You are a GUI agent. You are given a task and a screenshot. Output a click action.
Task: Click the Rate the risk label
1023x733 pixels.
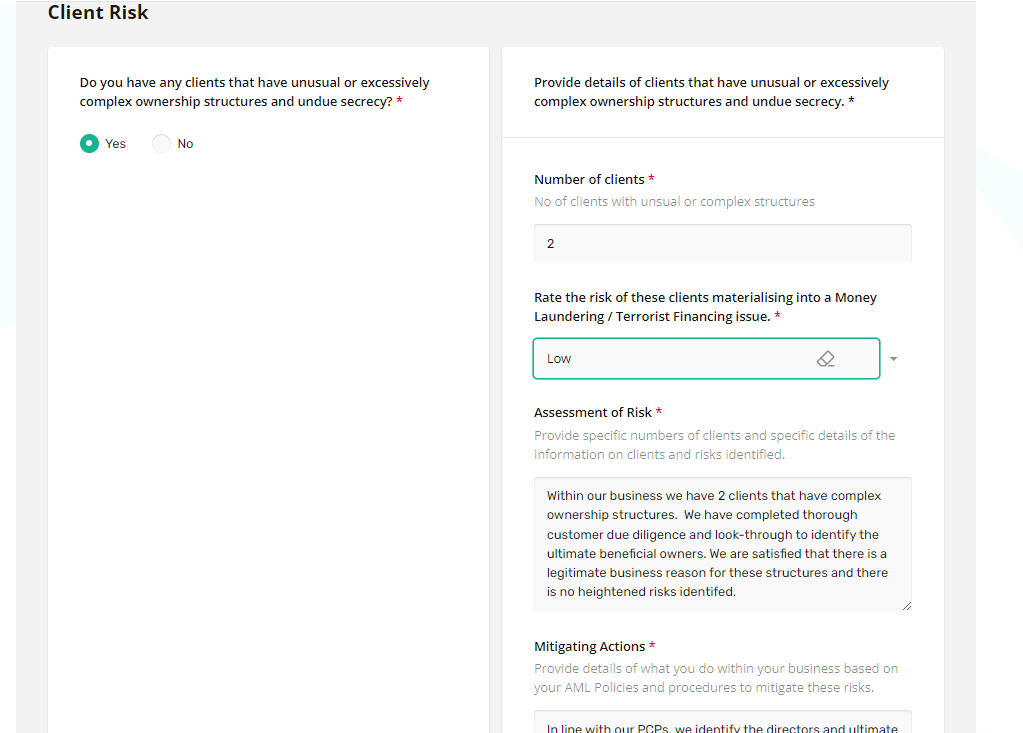coord(705,306)
